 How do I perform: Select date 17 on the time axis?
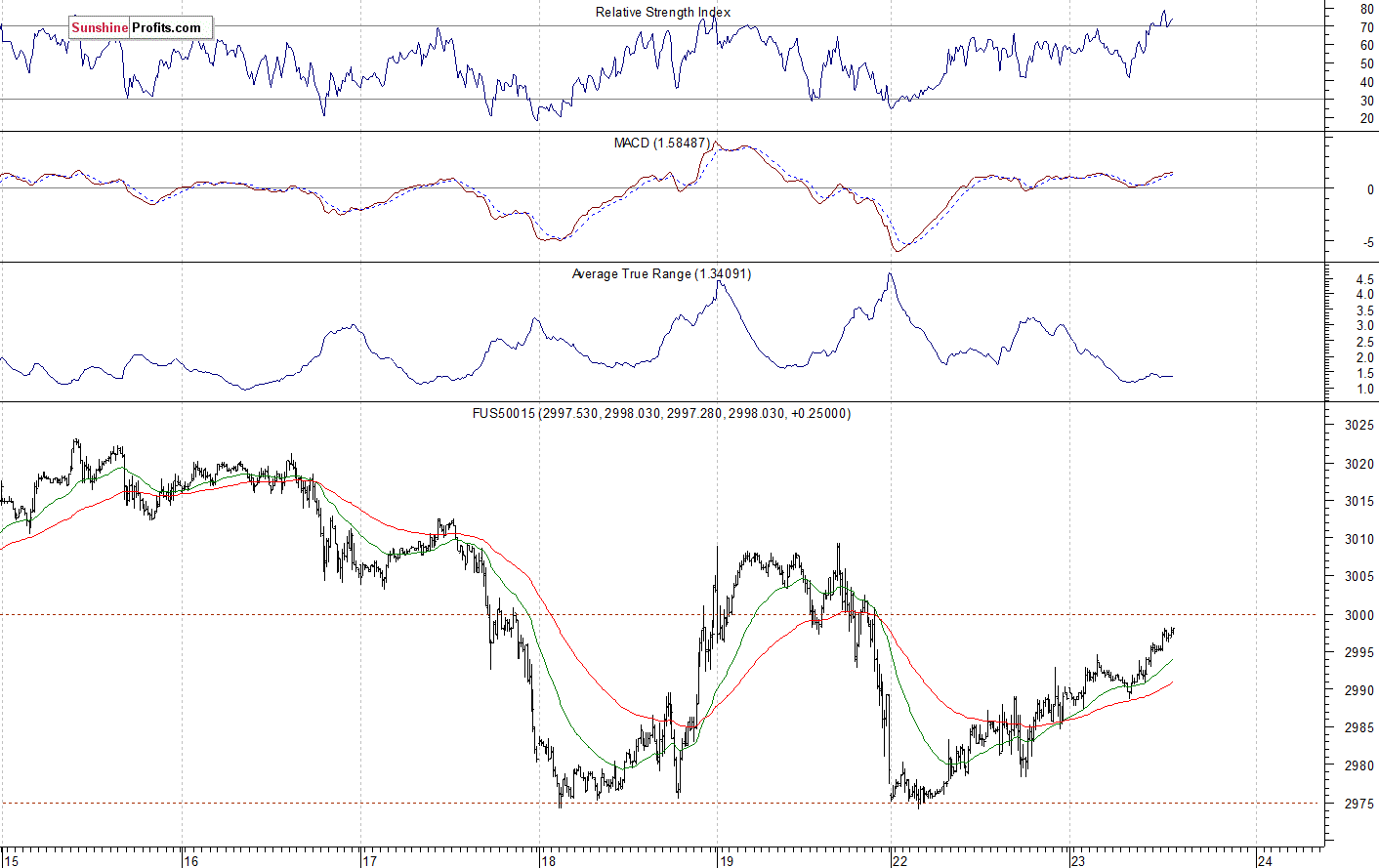tap(368, 860)
